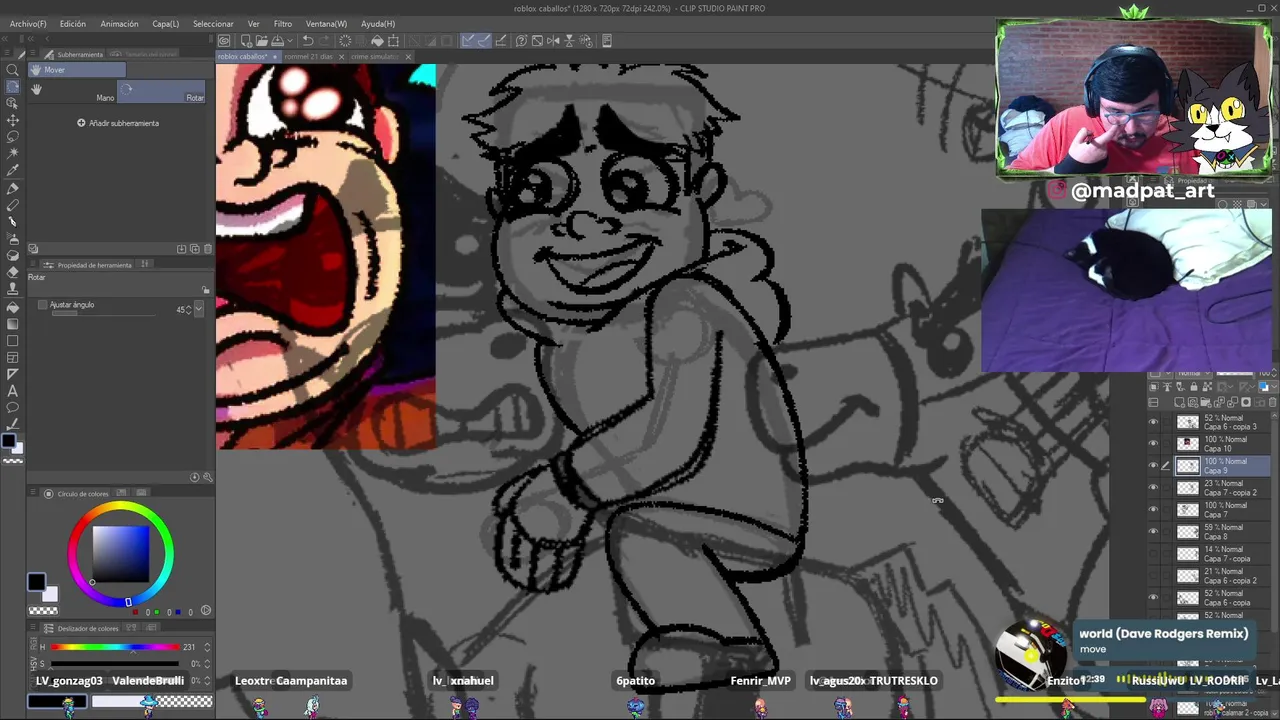Open the angle 45 dropdown arrow
Image resolution: width=1280 pixels, height=720 pixels.
pyautogui.click(x=198, y=310)
